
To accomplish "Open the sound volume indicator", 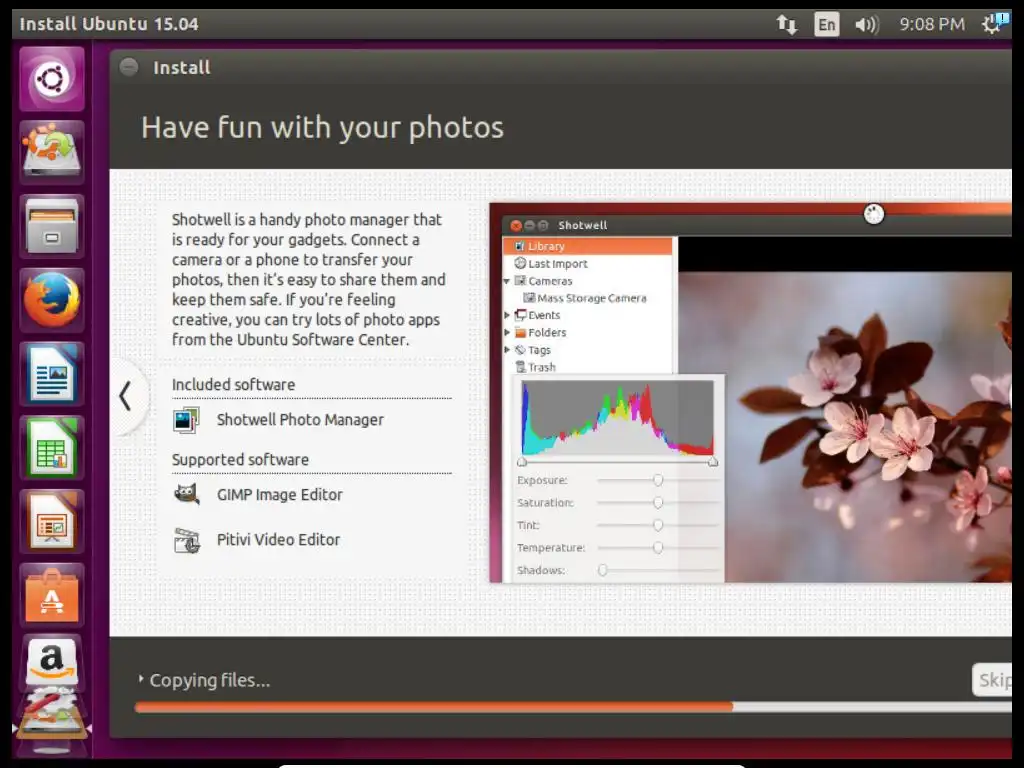I will pyautogui.click(x=867, y=25).
